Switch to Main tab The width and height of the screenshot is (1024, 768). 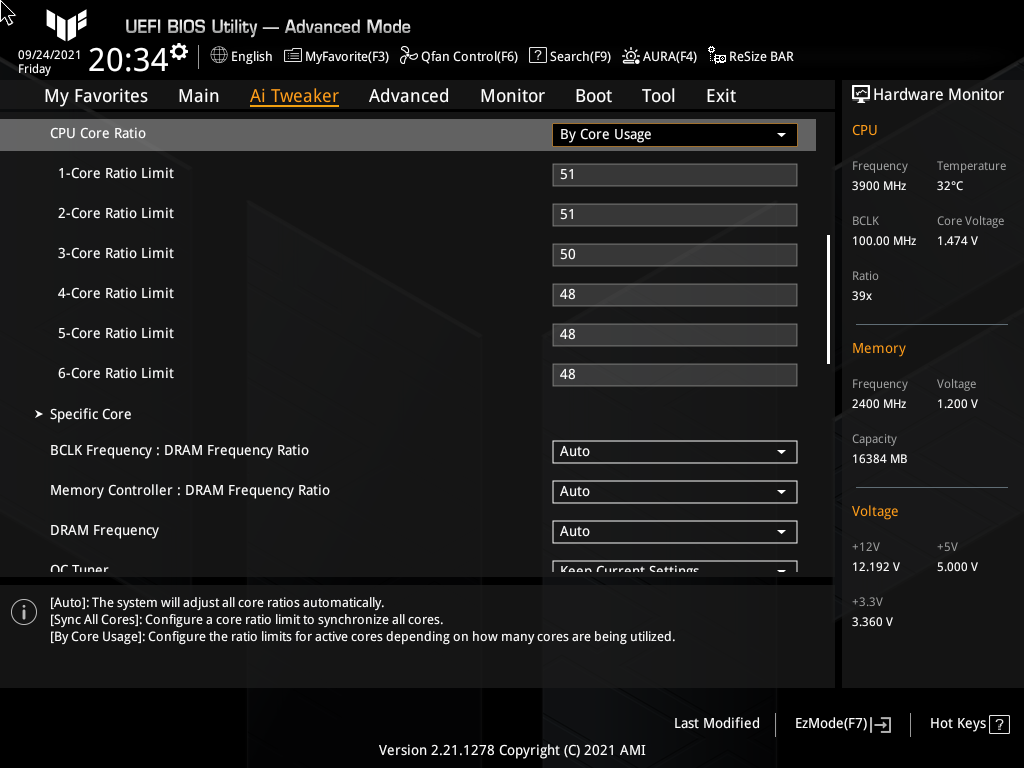pyautogui.click(x=199, y=96)
